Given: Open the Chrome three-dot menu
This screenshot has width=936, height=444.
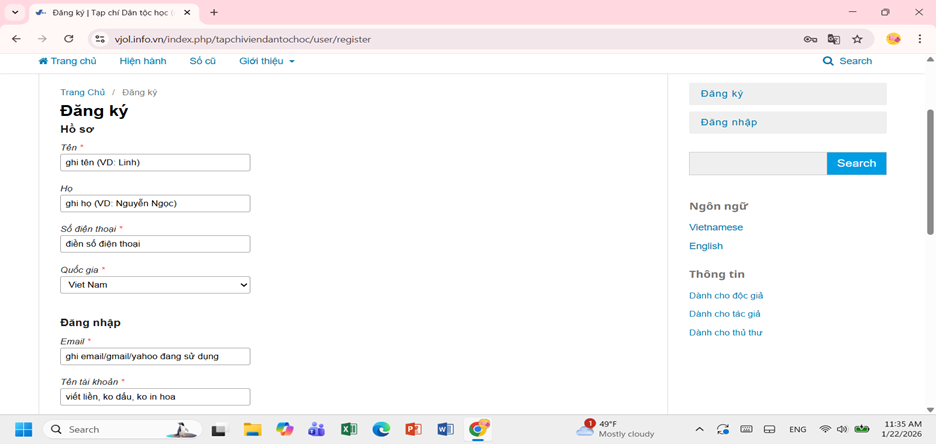Looking at the screenshot, I should (x=919, y=39).
